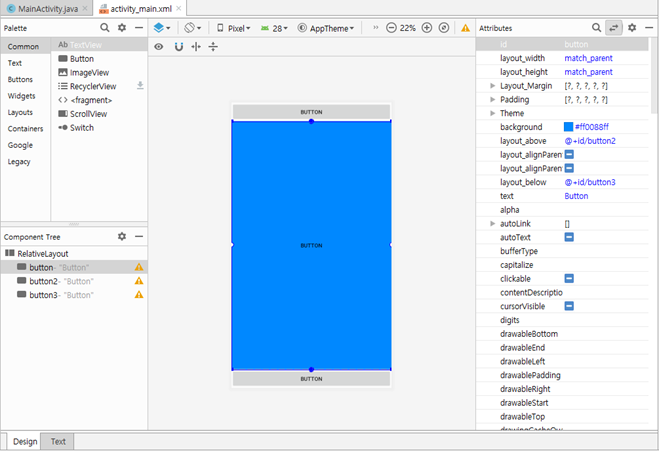The width and height of the screenshot is (659, 451).
Task: Open Palette settings gear
Action: 122,28
